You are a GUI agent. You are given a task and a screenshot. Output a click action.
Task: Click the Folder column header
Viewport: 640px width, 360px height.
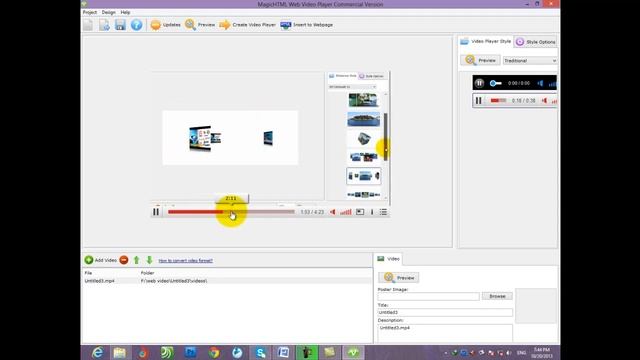coord(147,273)
